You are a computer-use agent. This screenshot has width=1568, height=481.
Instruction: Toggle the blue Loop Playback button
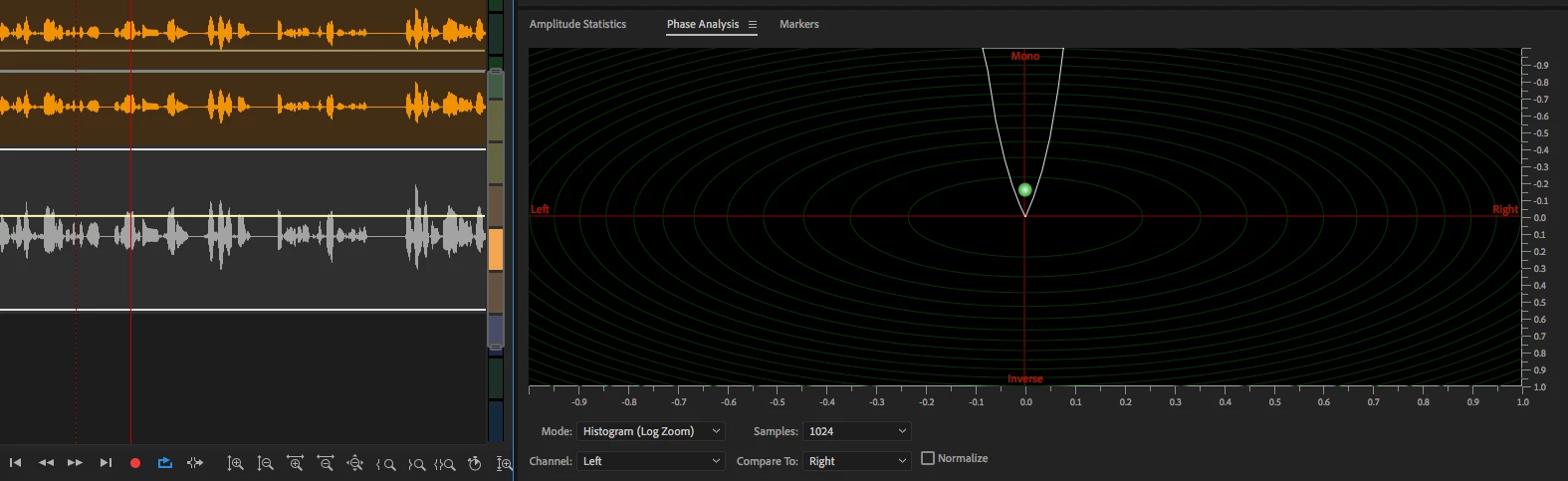pos(165,463)
